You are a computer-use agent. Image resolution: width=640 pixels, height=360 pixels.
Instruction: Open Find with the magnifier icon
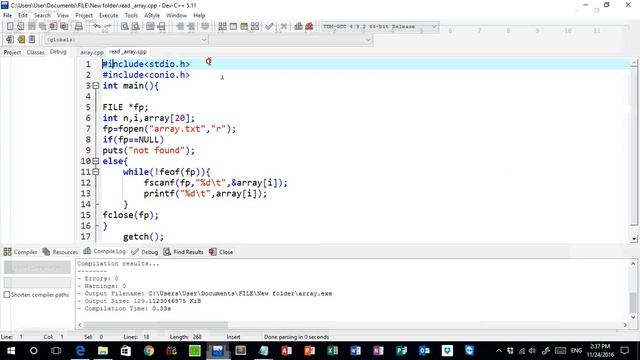(x=125, y=27)
